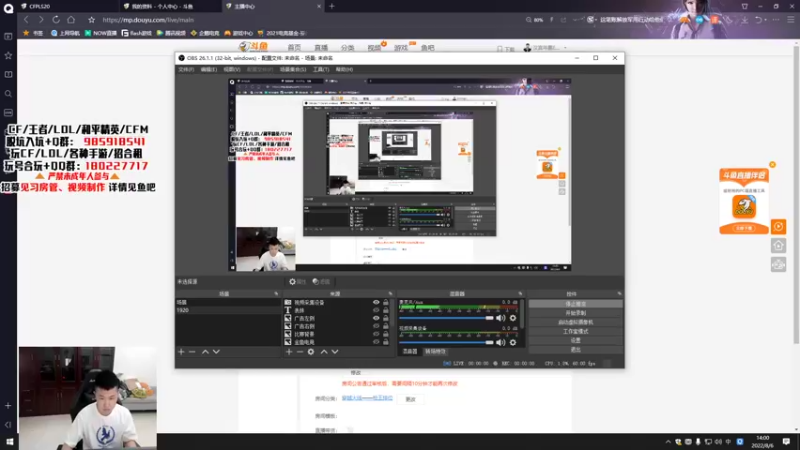Pop out the audio mixer dock icon

520,294
